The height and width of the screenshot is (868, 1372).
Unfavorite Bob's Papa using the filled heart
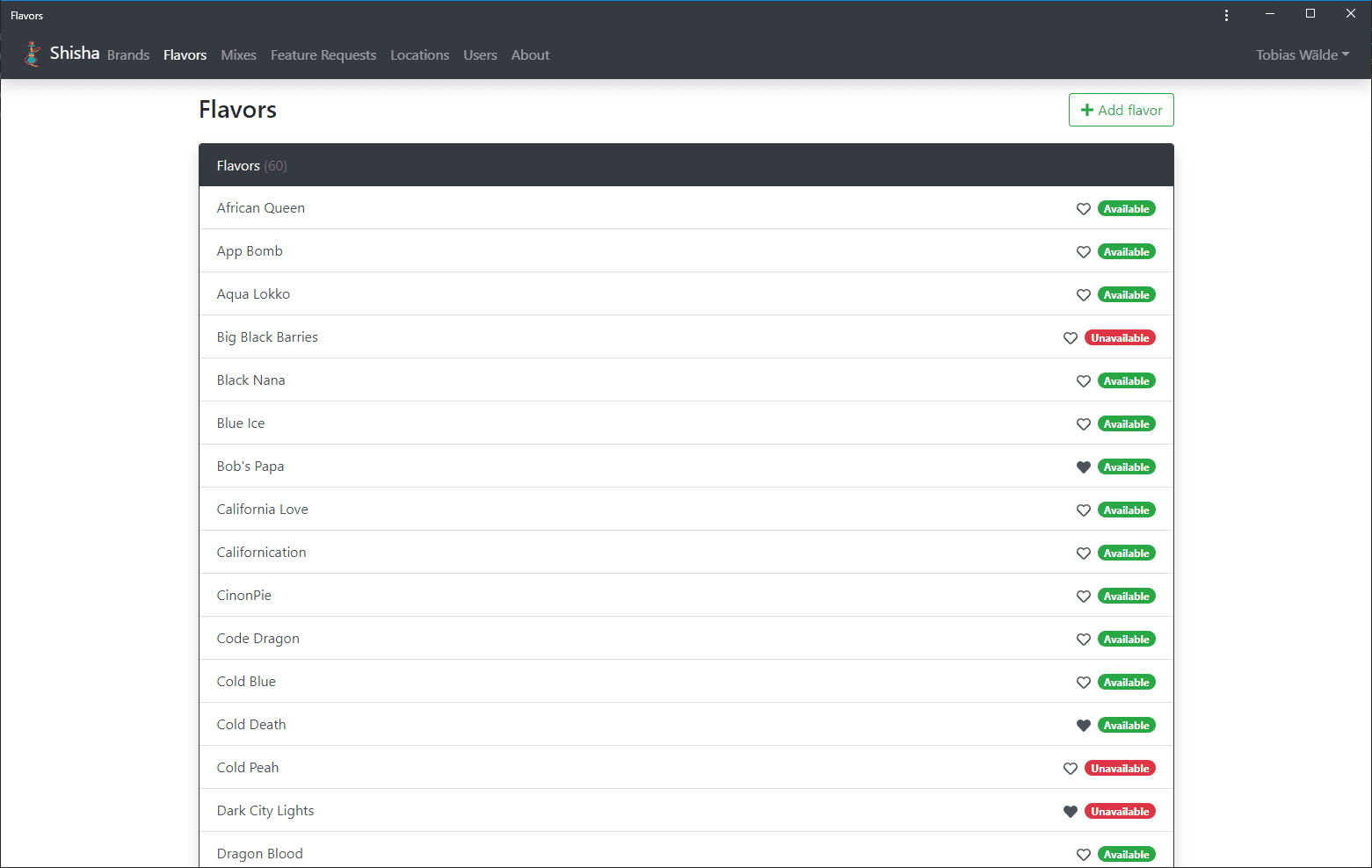[x=1084, y=467]
